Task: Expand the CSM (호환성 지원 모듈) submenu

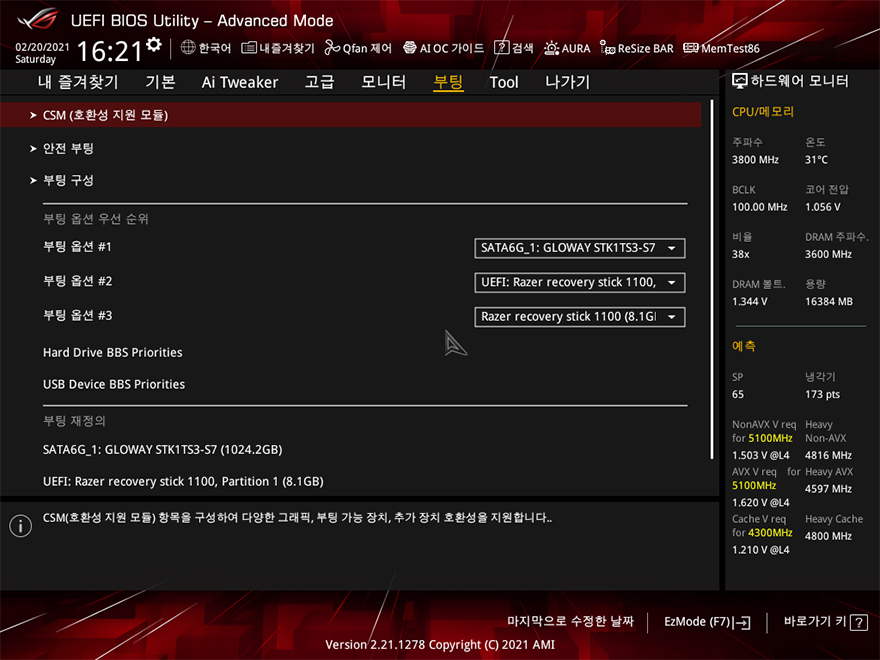Action: point(351,115)
